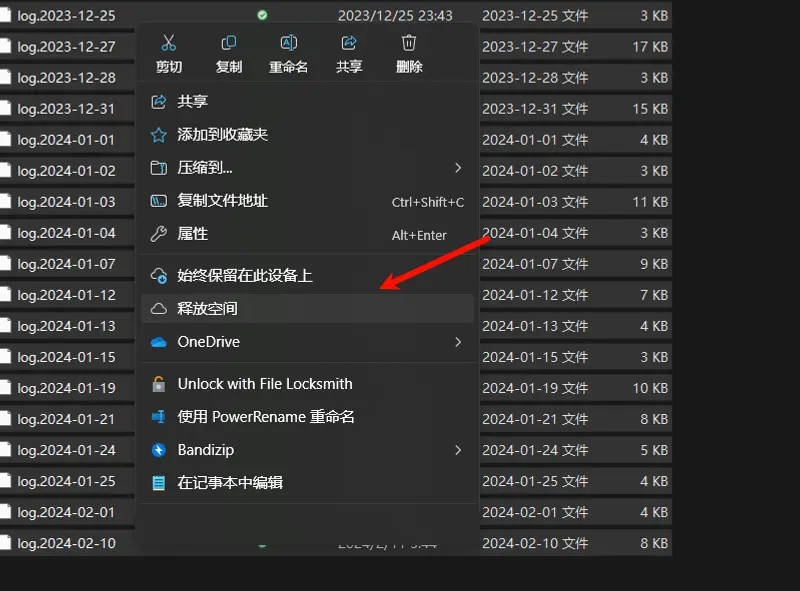Choose 复制文件地址 menu entry

click(x=307, y=201)
